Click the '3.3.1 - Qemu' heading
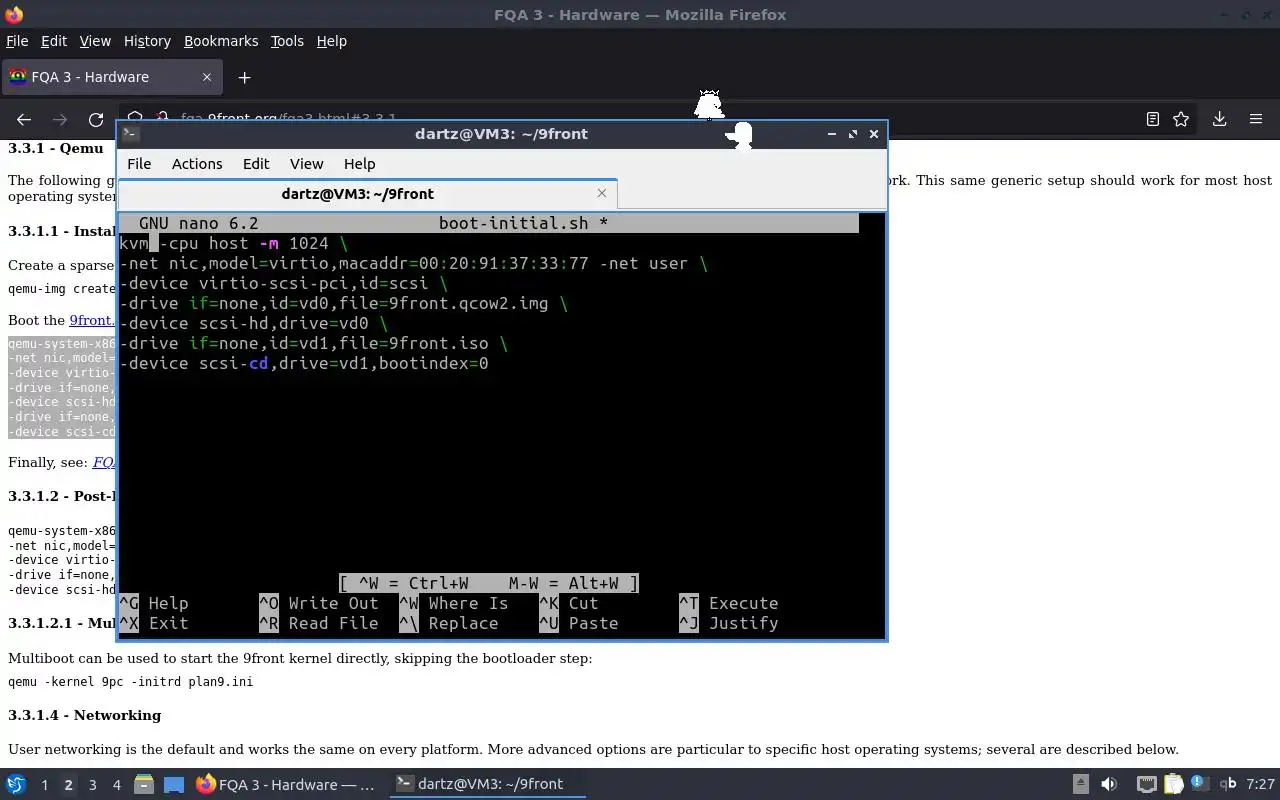Image resolution: width=1280 pixels, height=800 pixels. pos(56,148)
